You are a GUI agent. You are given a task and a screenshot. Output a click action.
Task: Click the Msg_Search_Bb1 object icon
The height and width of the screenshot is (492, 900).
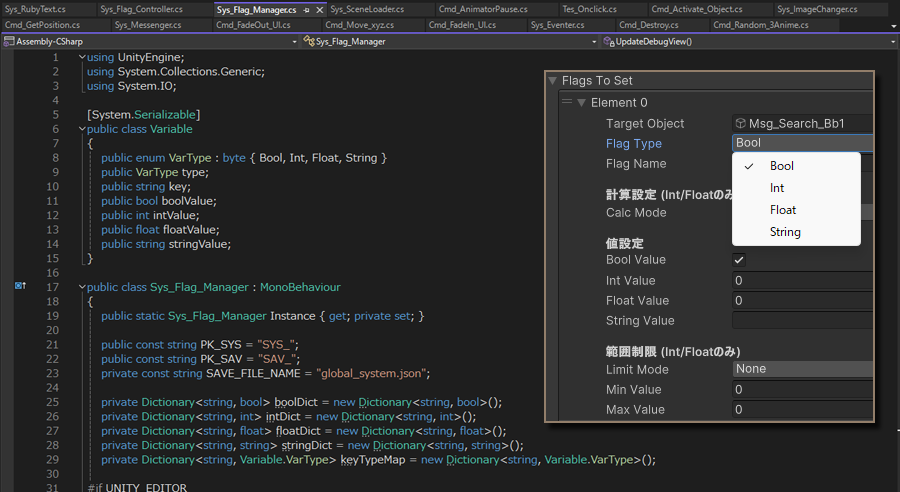click(x=741, y=124)
